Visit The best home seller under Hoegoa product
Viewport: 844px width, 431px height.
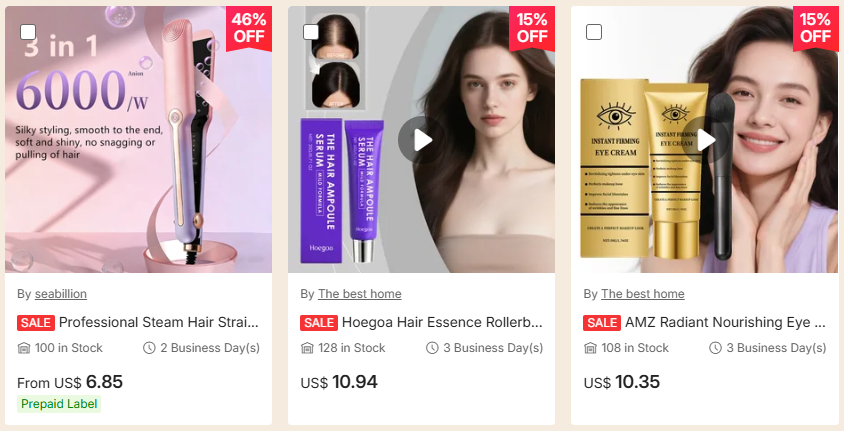(360, 294)
